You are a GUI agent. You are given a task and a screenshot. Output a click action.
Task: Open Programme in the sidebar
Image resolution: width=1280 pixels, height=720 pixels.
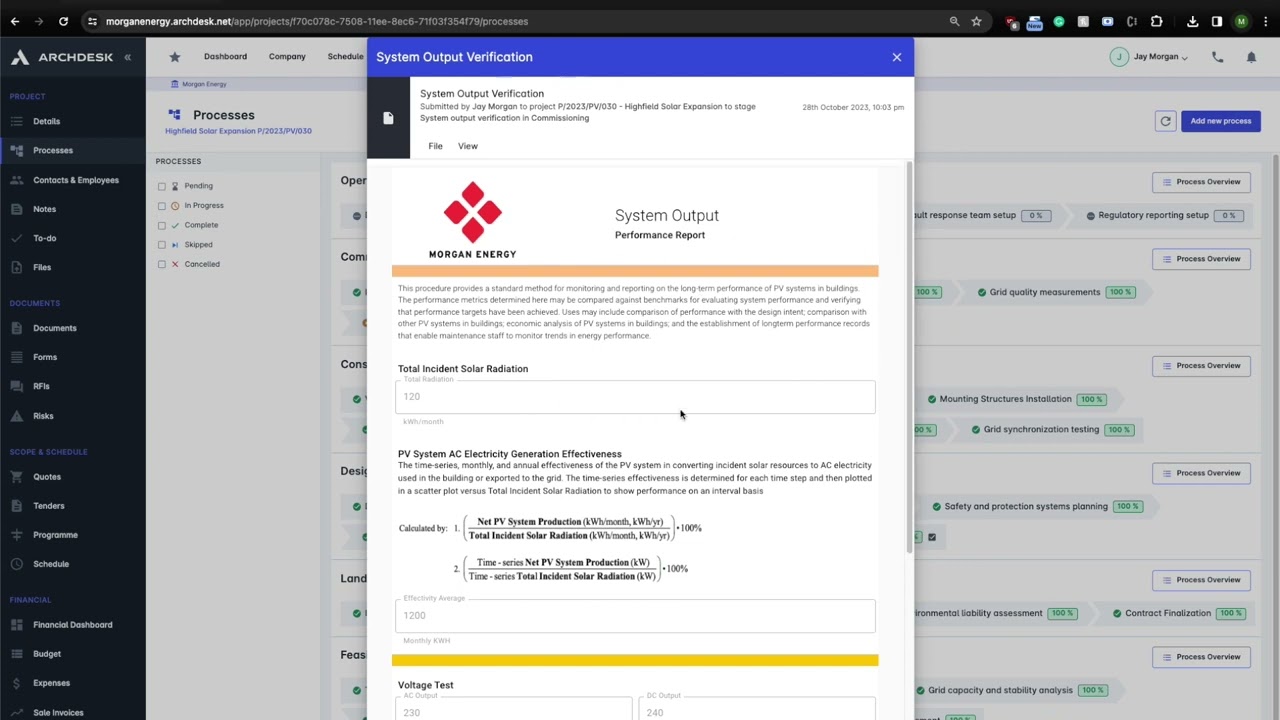[55, 535]
